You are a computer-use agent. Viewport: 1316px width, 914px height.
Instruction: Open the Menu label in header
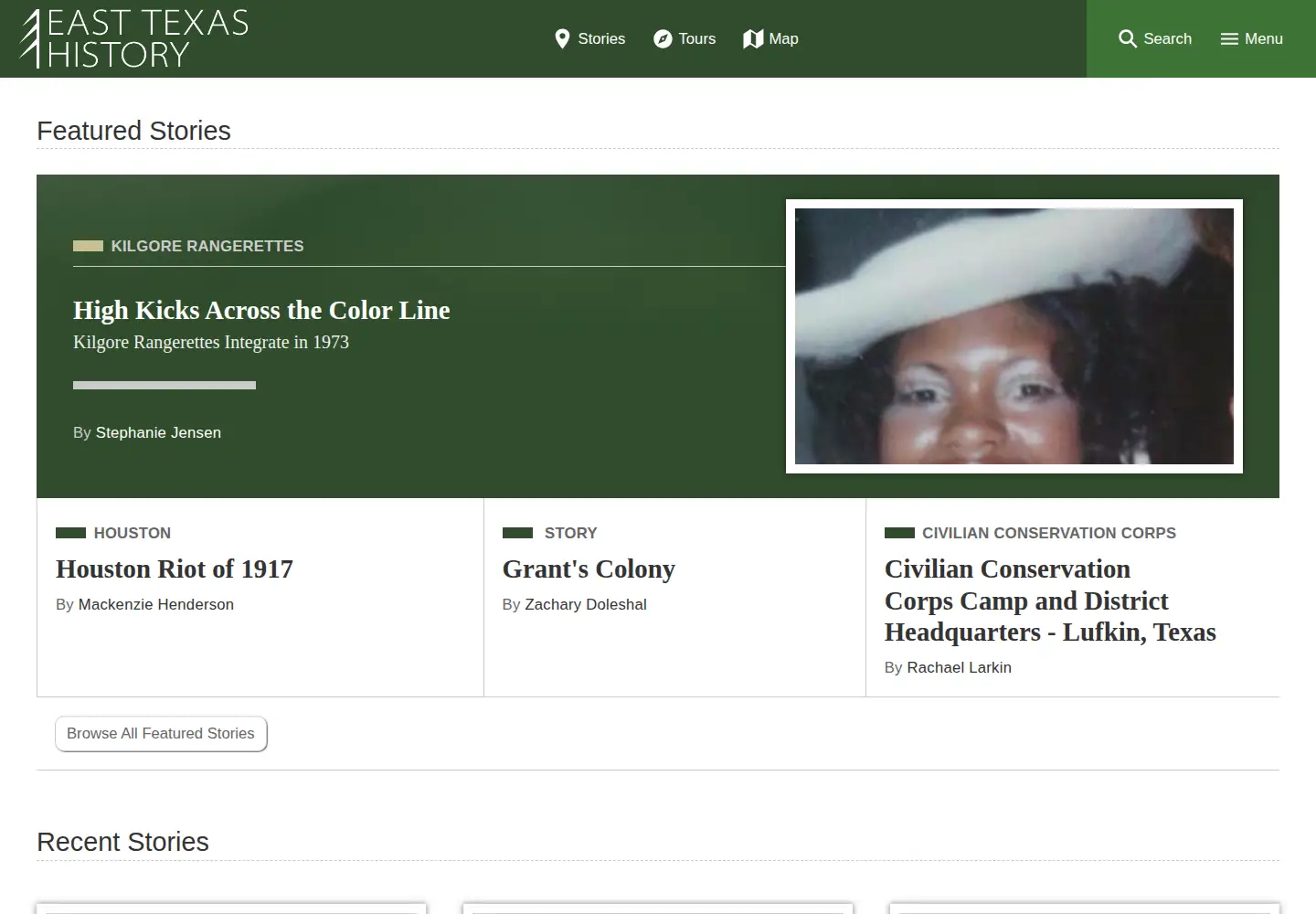1264,38
